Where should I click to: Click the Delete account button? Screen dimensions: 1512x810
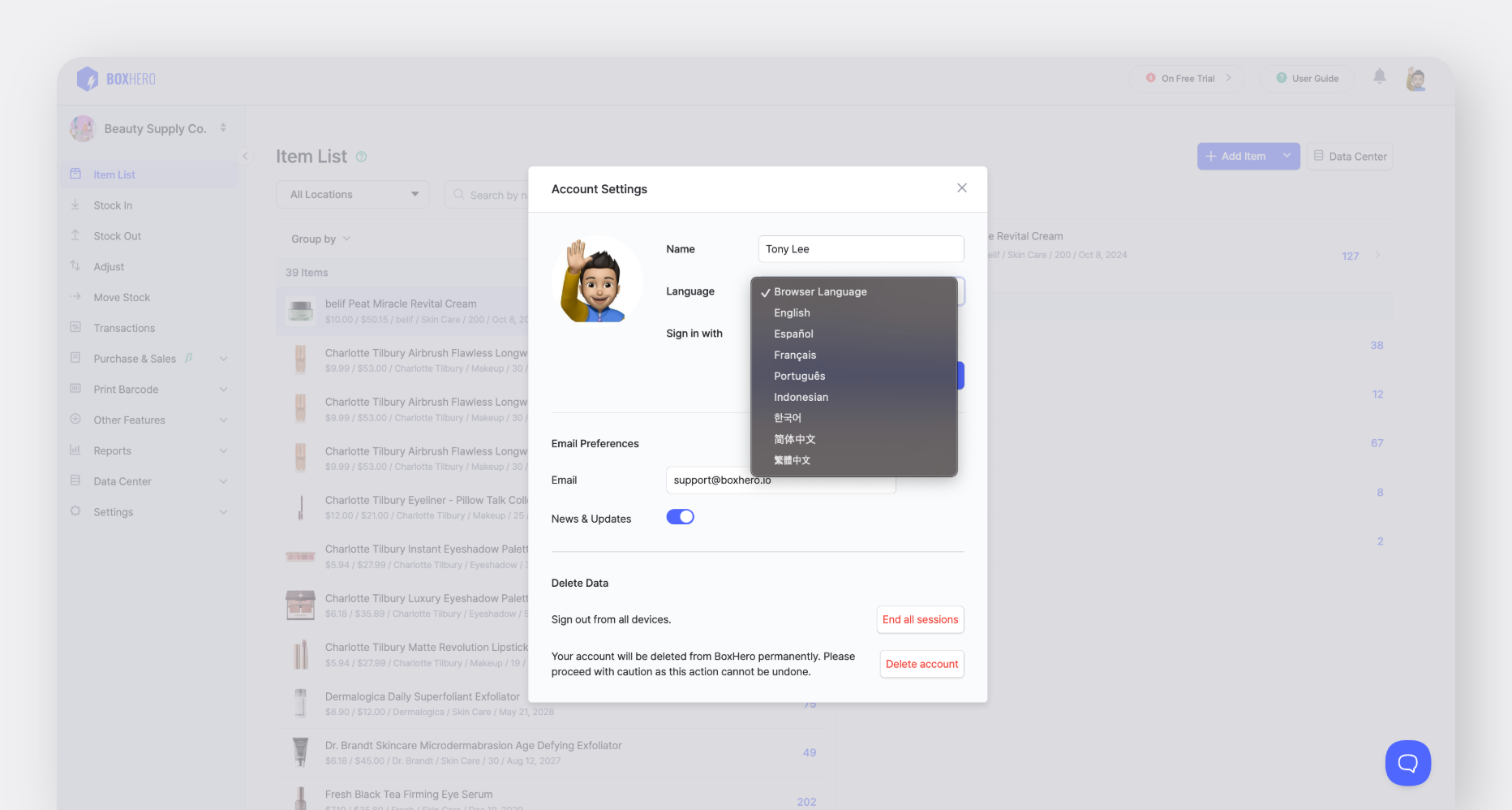tap(921, 665)
